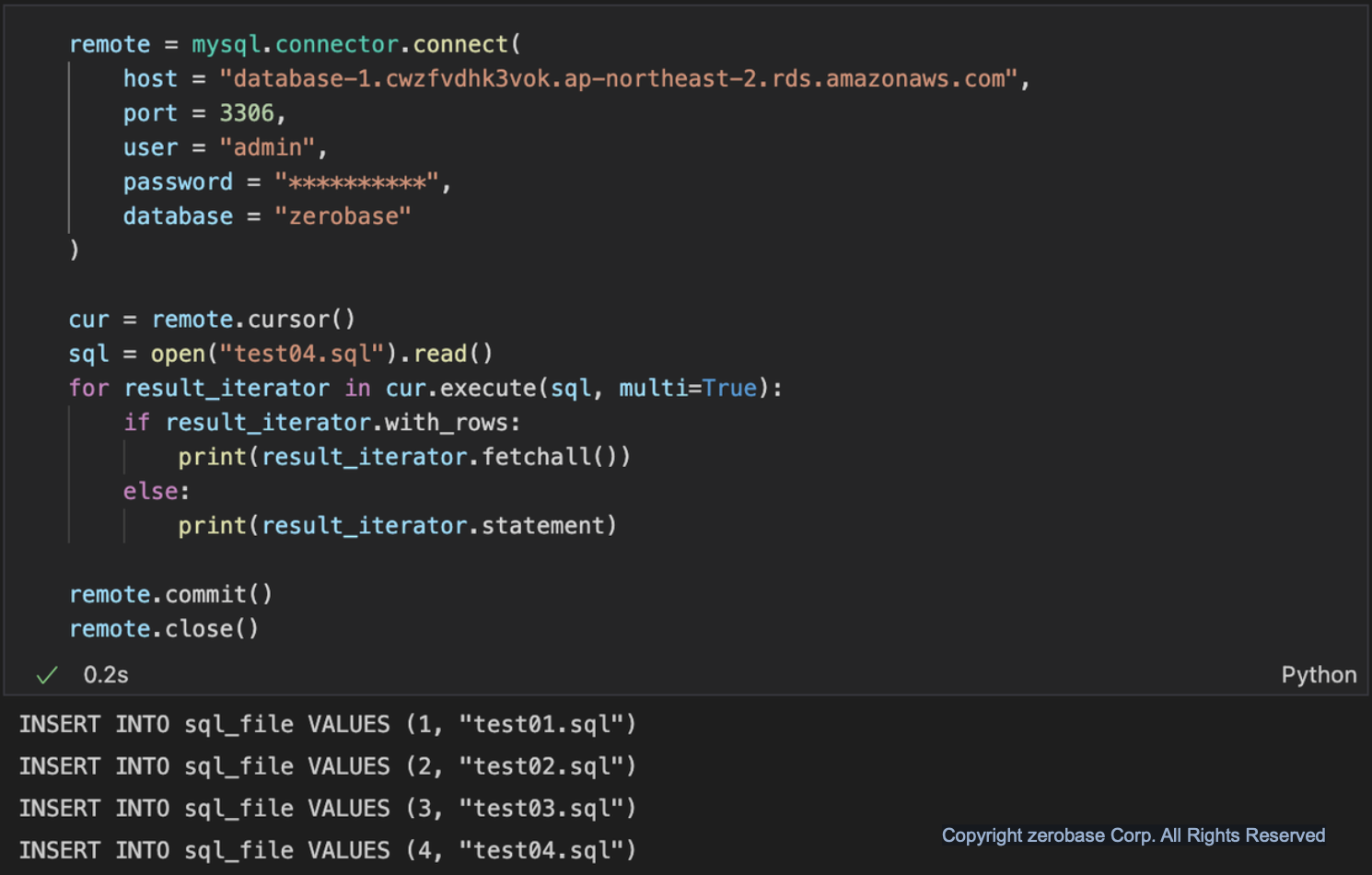Click print(result_iterator.statement) line
Image resolution: width=1372 pixels, height=875 pixels.
(x=397, y=526)
